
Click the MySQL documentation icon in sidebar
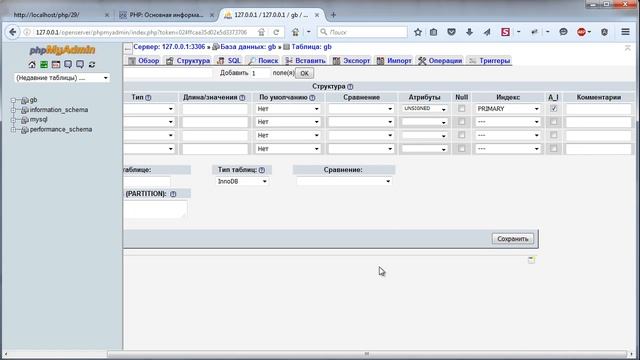[x=80, y=64]
